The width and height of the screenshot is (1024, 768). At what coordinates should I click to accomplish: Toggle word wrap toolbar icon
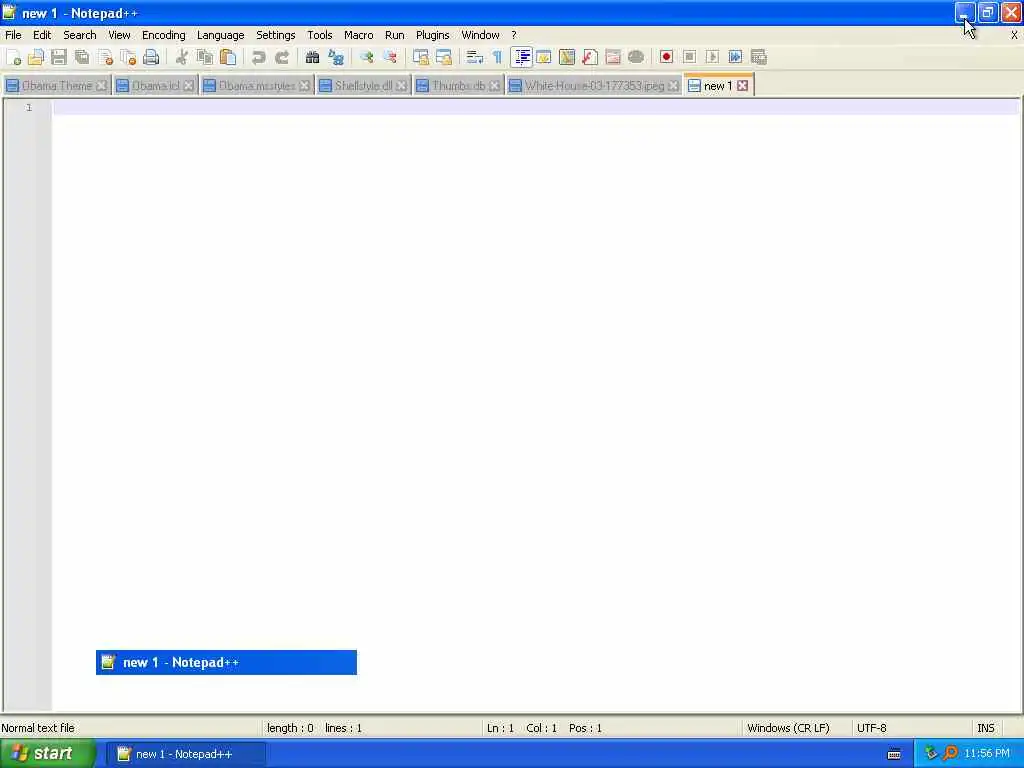(x=475, y=57)
